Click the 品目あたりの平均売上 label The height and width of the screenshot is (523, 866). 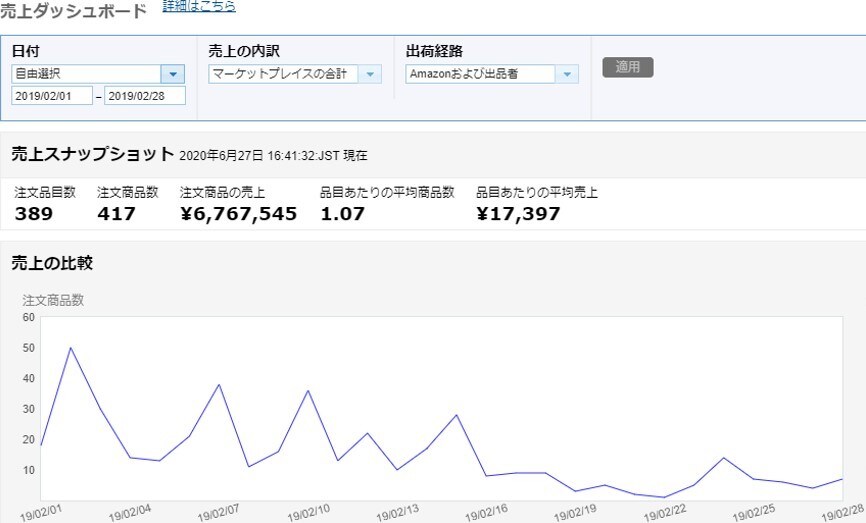537,192
